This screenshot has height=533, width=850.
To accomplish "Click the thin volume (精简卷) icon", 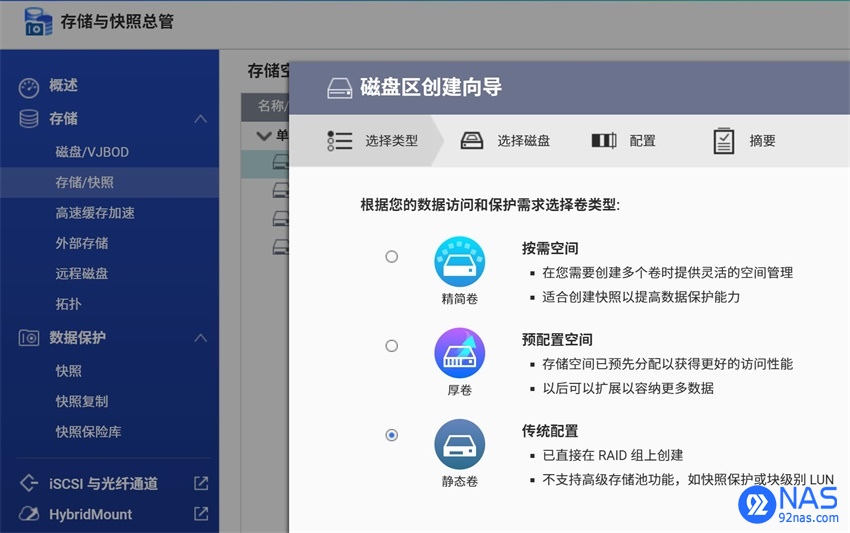I will (459, 261).
